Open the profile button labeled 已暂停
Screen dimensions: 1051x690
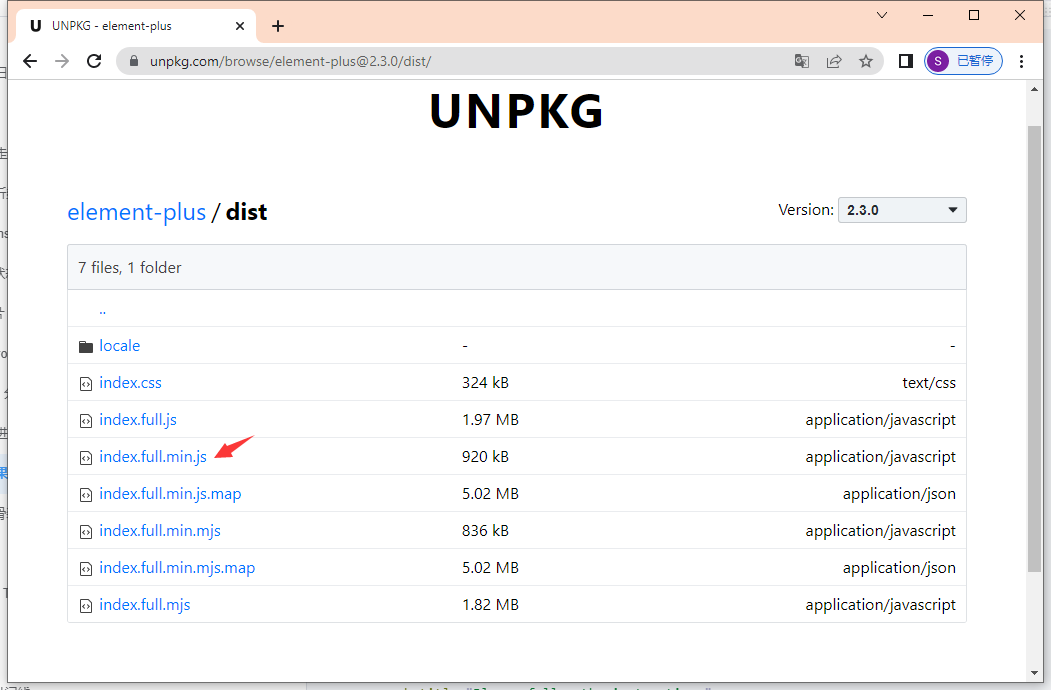point(963,61)
